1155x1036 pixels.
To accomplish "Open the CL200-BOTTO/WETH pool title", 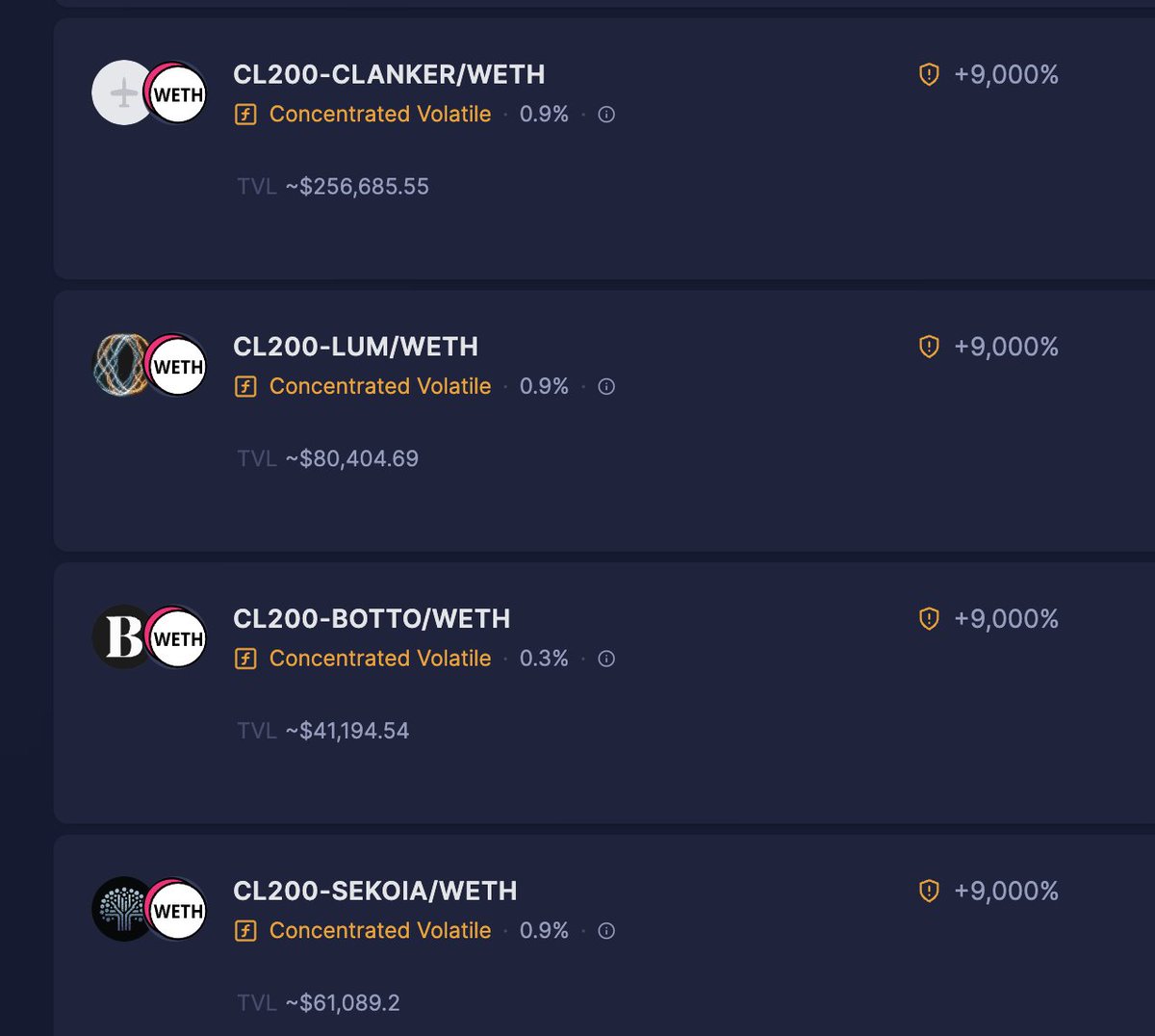I will coord(372,618).
